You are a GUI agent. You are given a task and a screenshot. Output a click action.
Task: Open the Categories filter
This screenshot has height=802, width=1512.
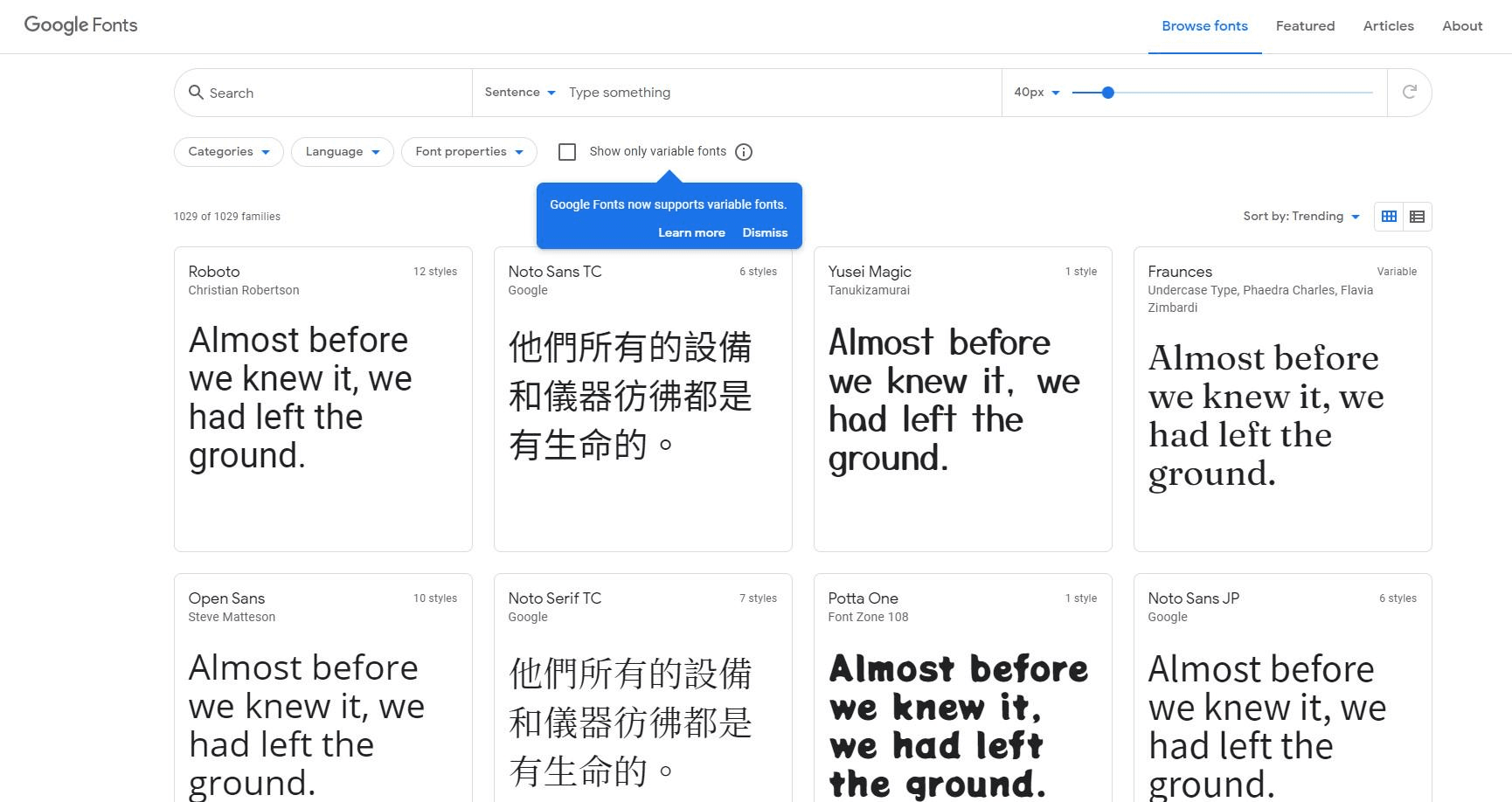[x=227, y=151]
